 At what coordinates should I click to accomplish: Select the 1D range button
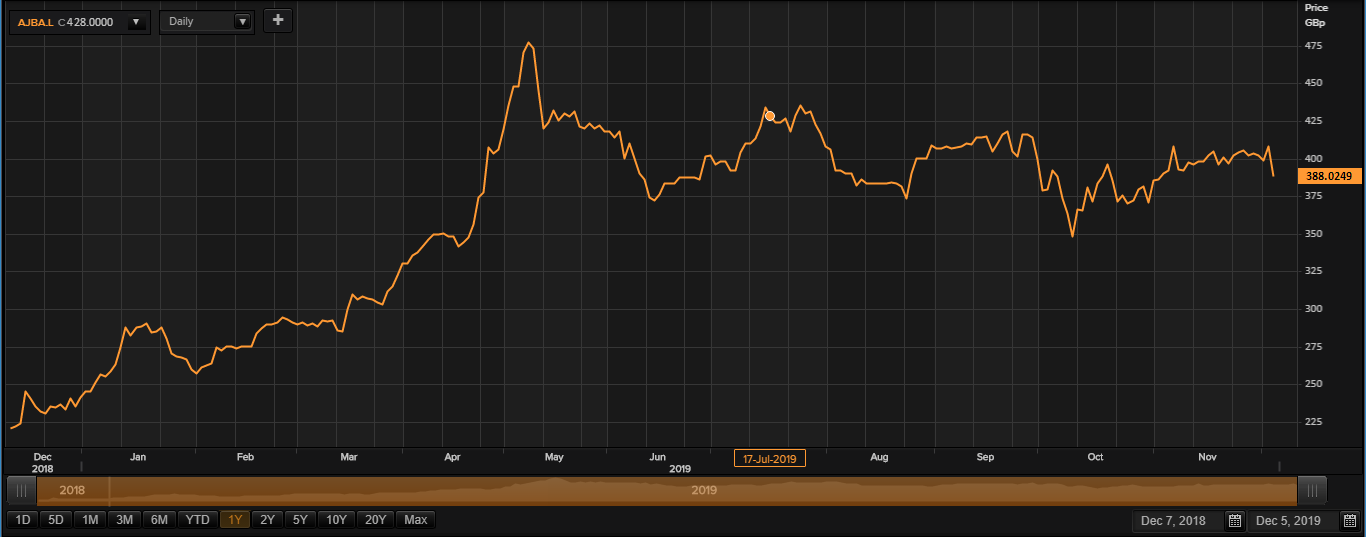23,520
